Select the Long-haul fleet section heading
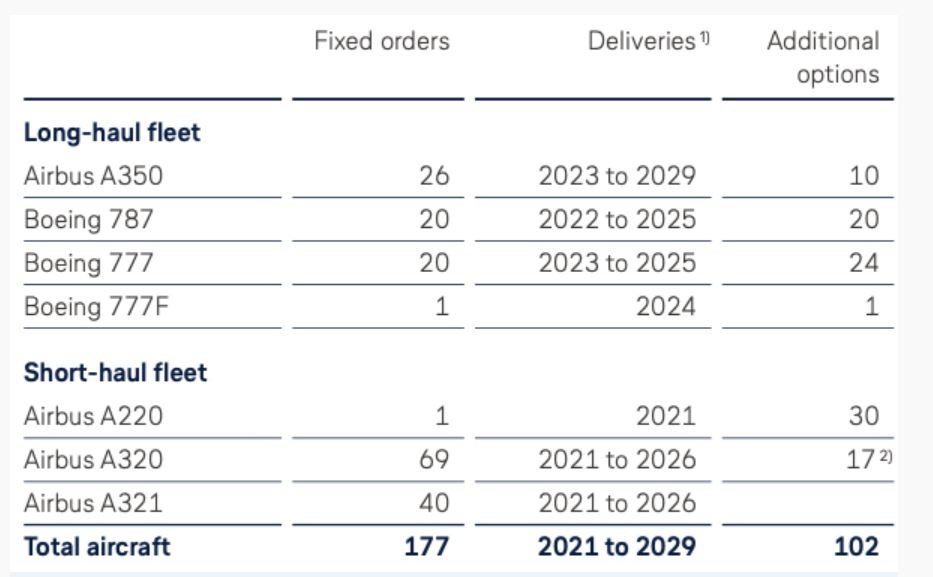 (112, 133)
